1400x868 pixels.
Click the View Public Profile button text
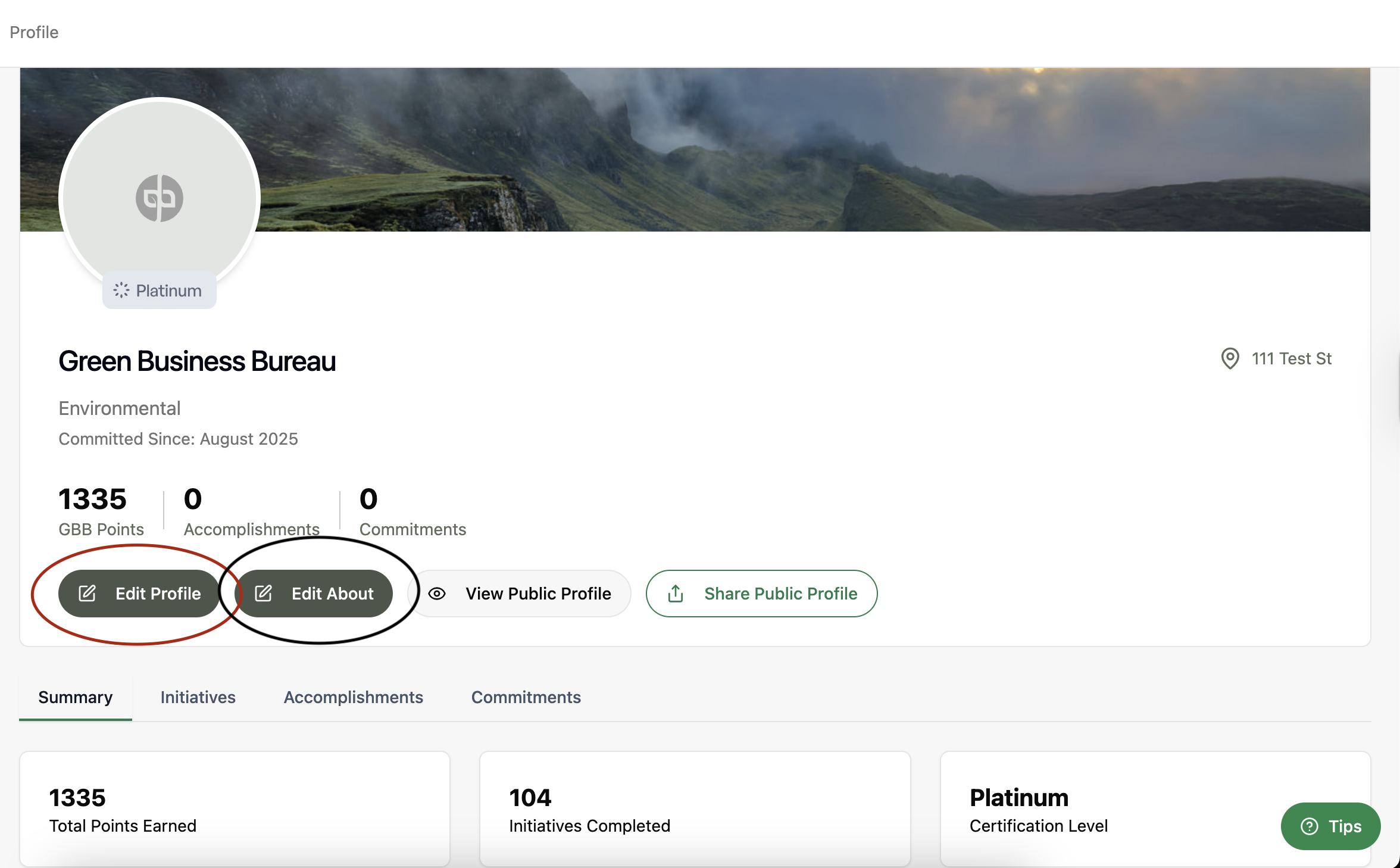(538, 594)
